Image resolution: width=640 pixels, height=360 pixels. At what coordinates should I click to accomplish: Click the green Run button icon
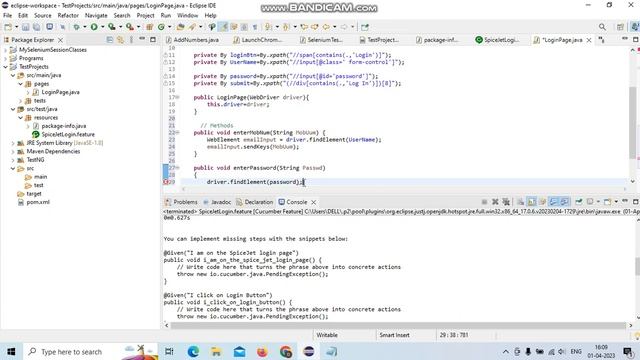pos(94,27)
